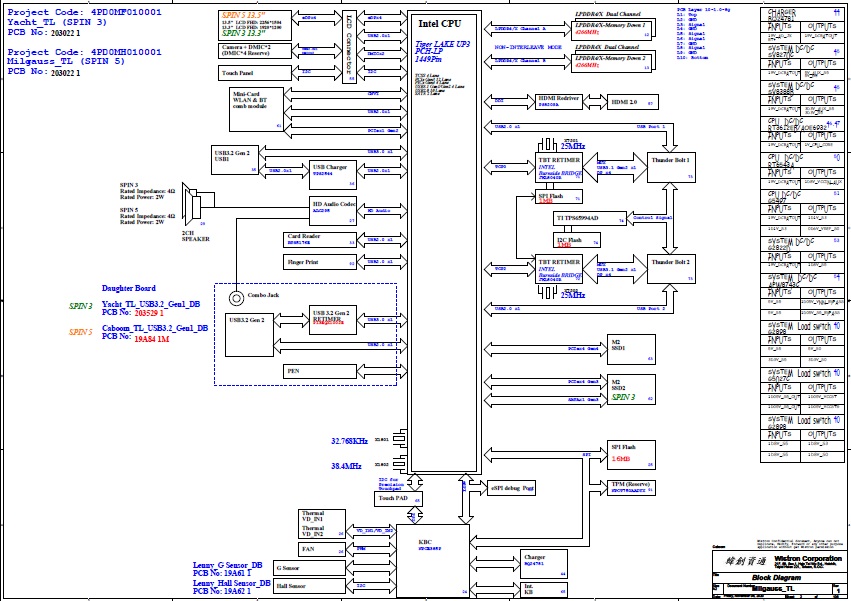Select the TPM (Reserve) block
This screenshot has height=601, width=851.
[x=631, y=488]
